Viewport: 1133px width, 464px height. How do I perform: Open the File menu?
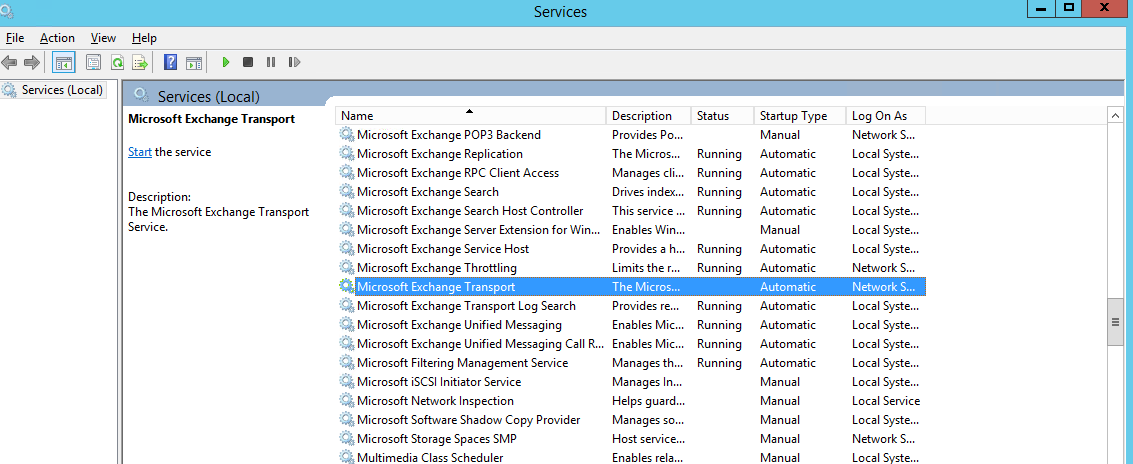coord(14,38)
